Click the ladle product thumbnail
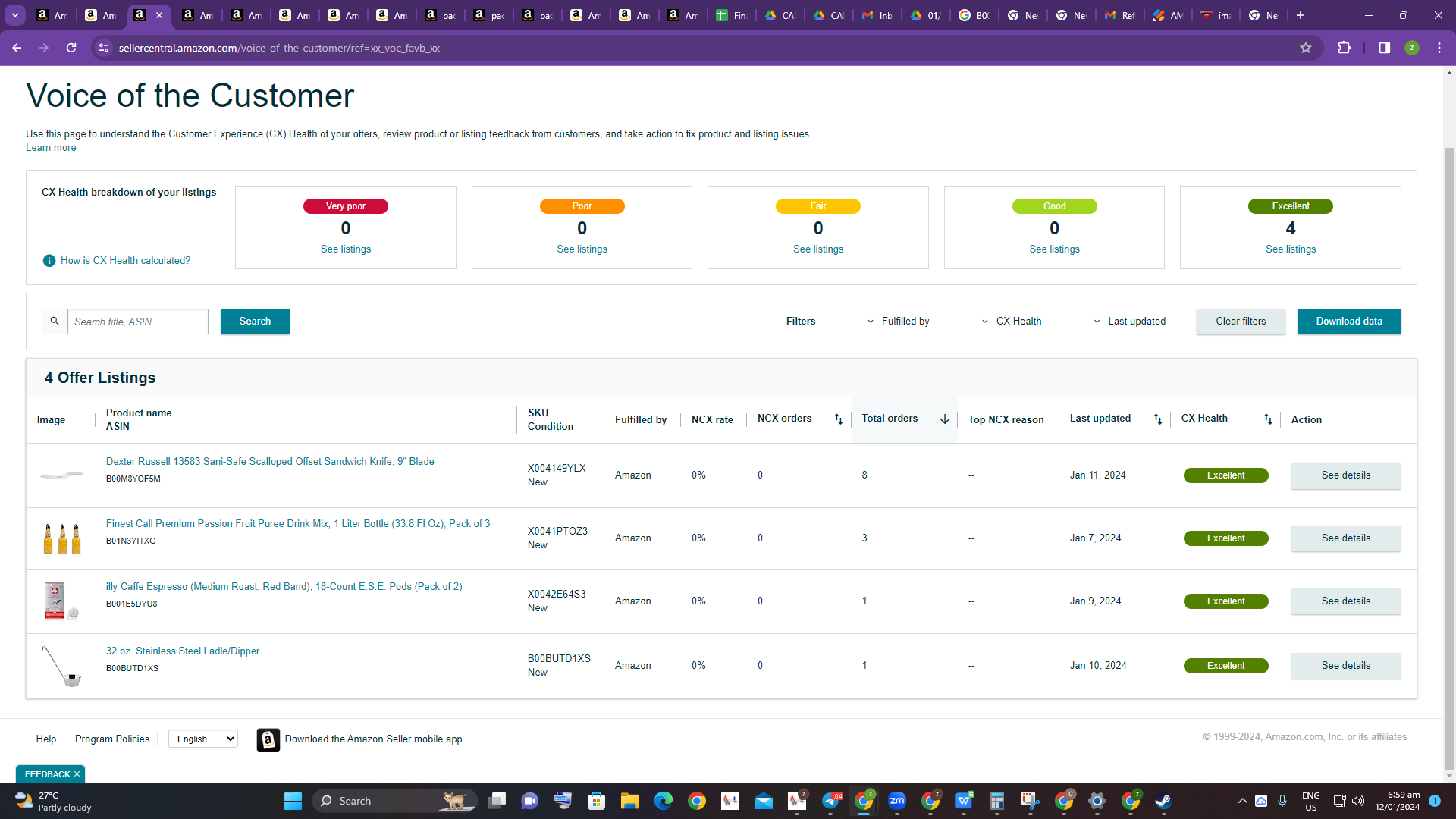Screen dimensions: 1456x819 (61, 666)
